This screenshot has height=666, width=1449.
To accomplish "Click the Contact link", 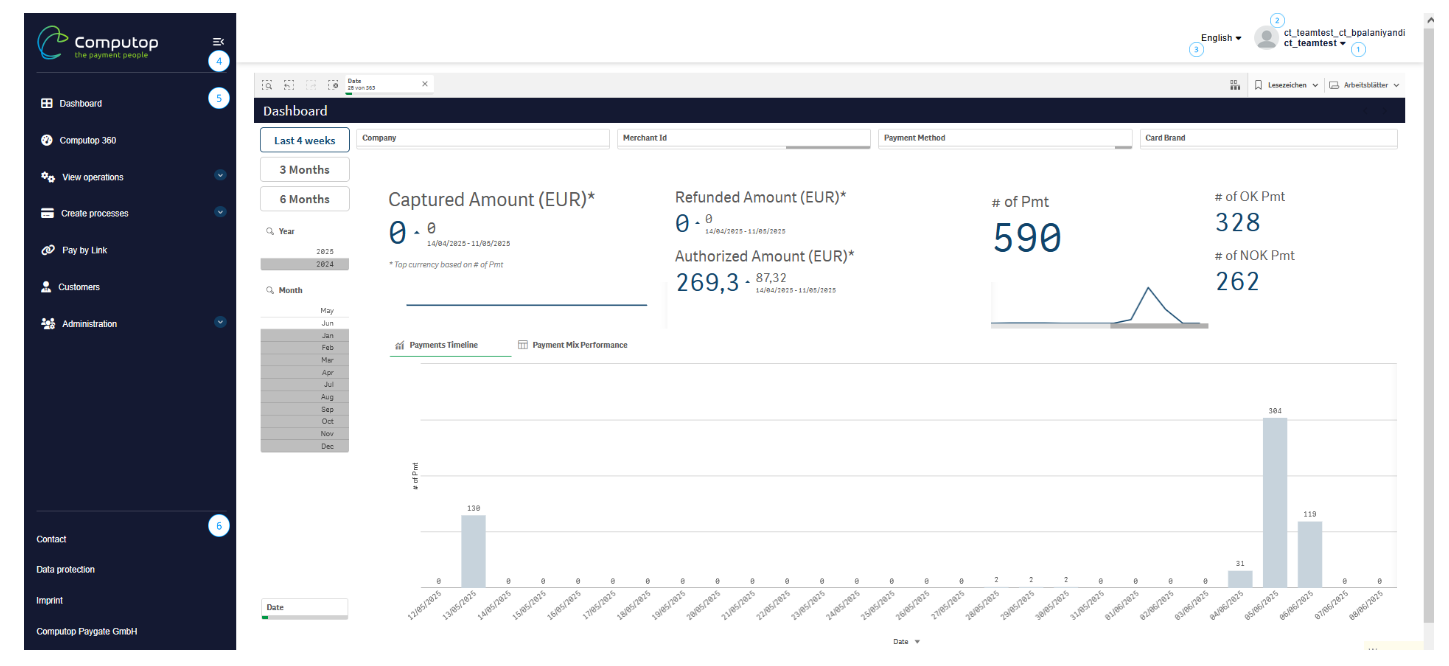I will [x=51, y=539].
